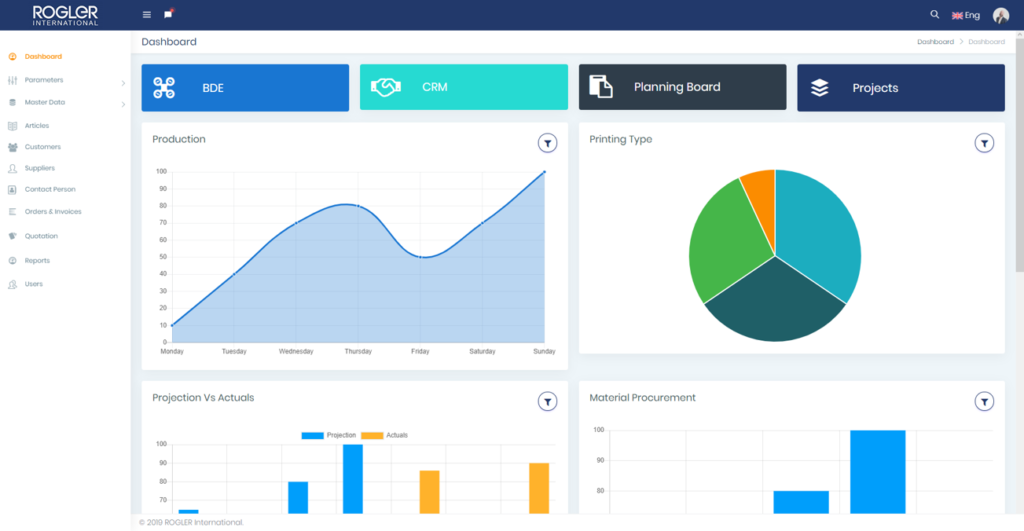Image resolution: width=1024 pixels, height=531 pixels.
Task: Click the Printing Type filter icon
Action: click(x=984, y=143)
